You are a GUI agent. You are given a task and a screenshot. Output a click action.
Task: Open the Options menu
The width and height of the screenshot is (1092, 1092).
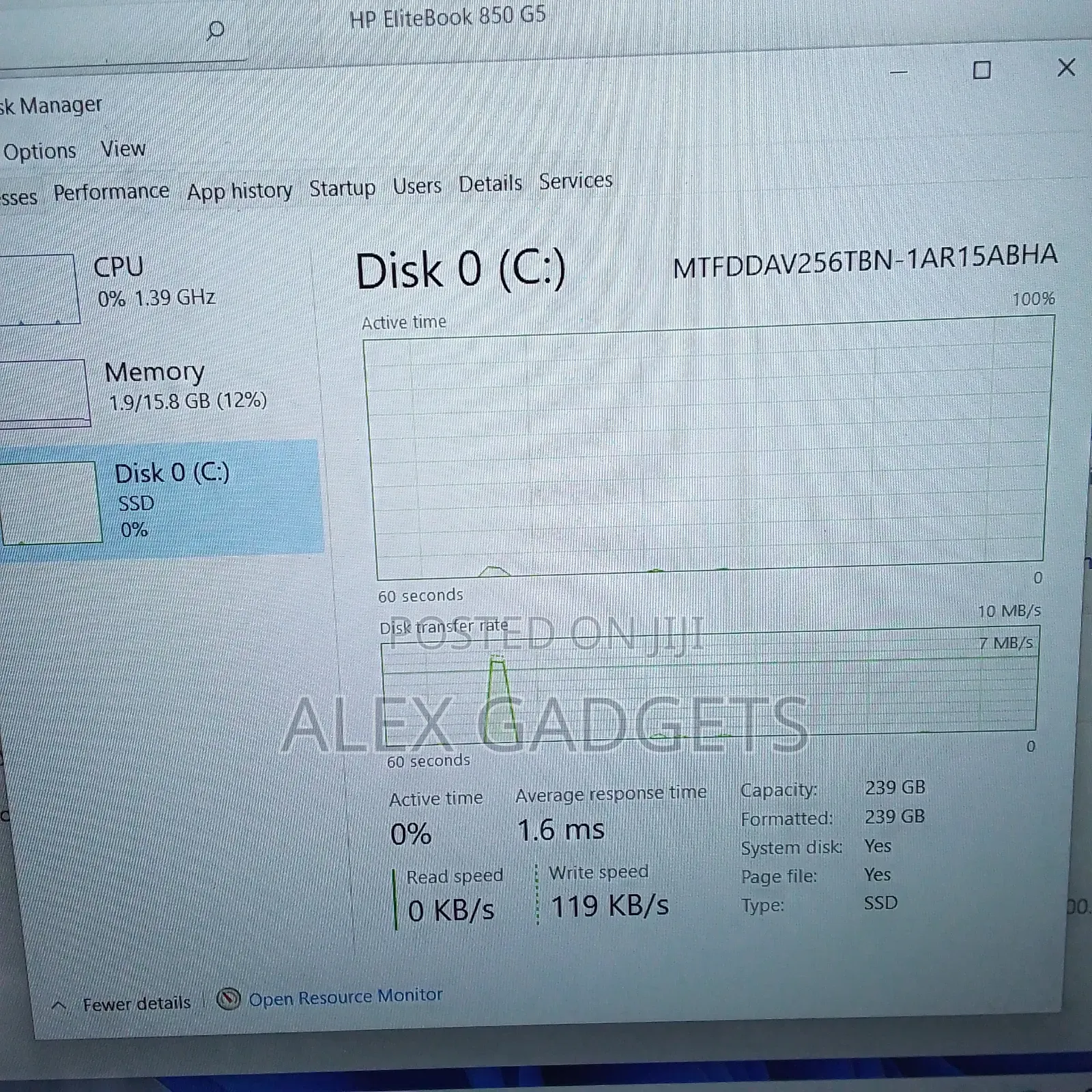point(40,151)
